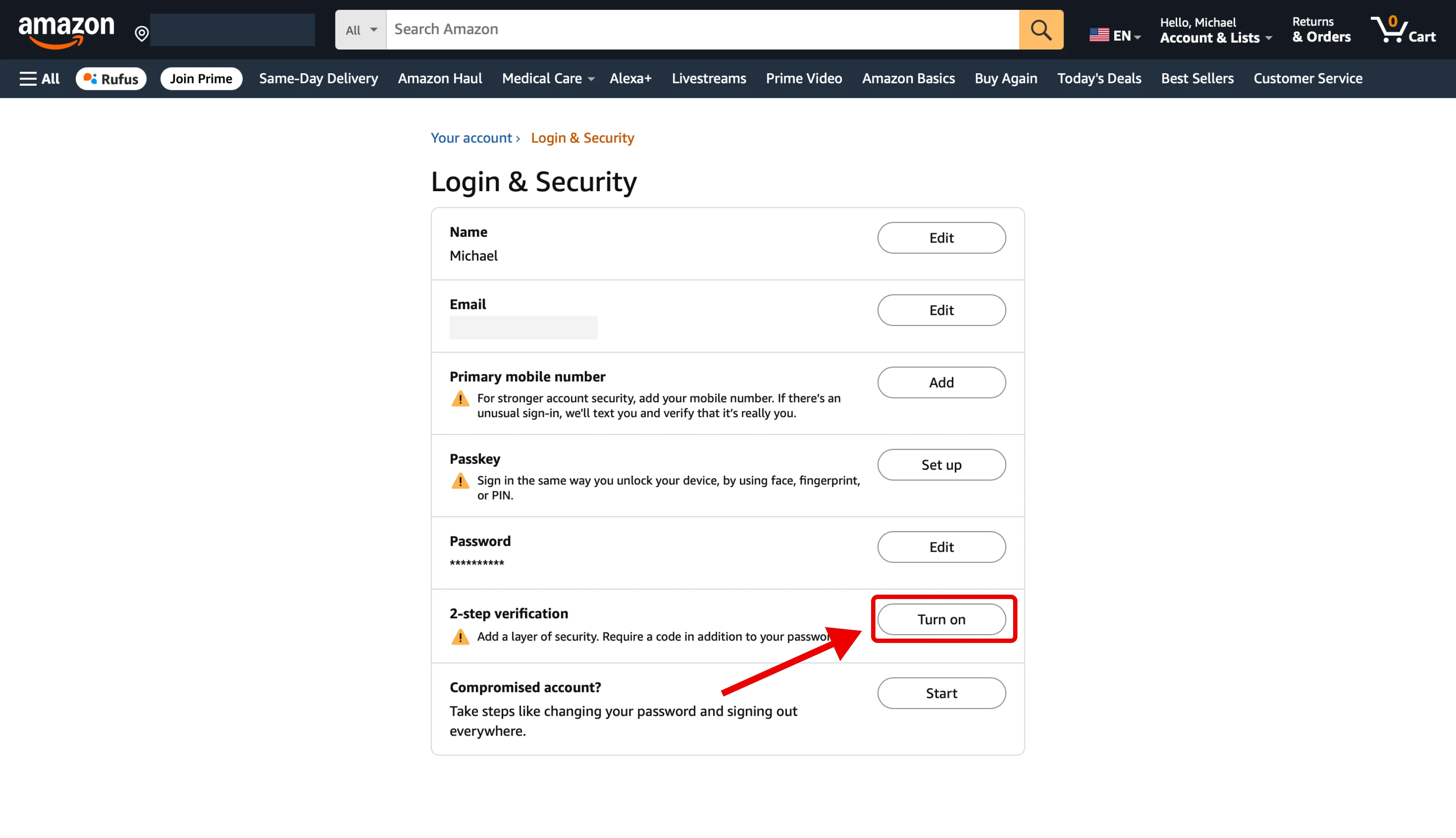Open the All hamburger menu

point(39,78)
